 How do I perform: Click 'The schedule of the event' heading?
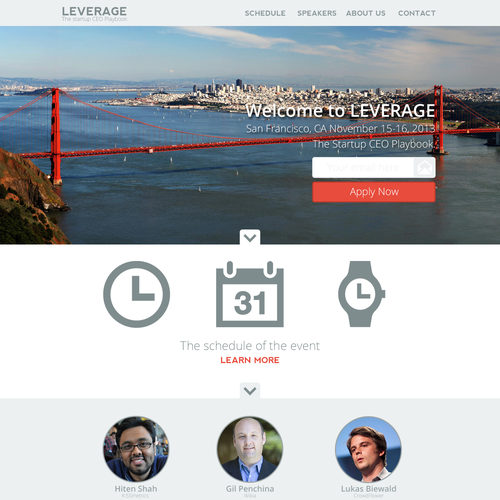tap(250, 346)
